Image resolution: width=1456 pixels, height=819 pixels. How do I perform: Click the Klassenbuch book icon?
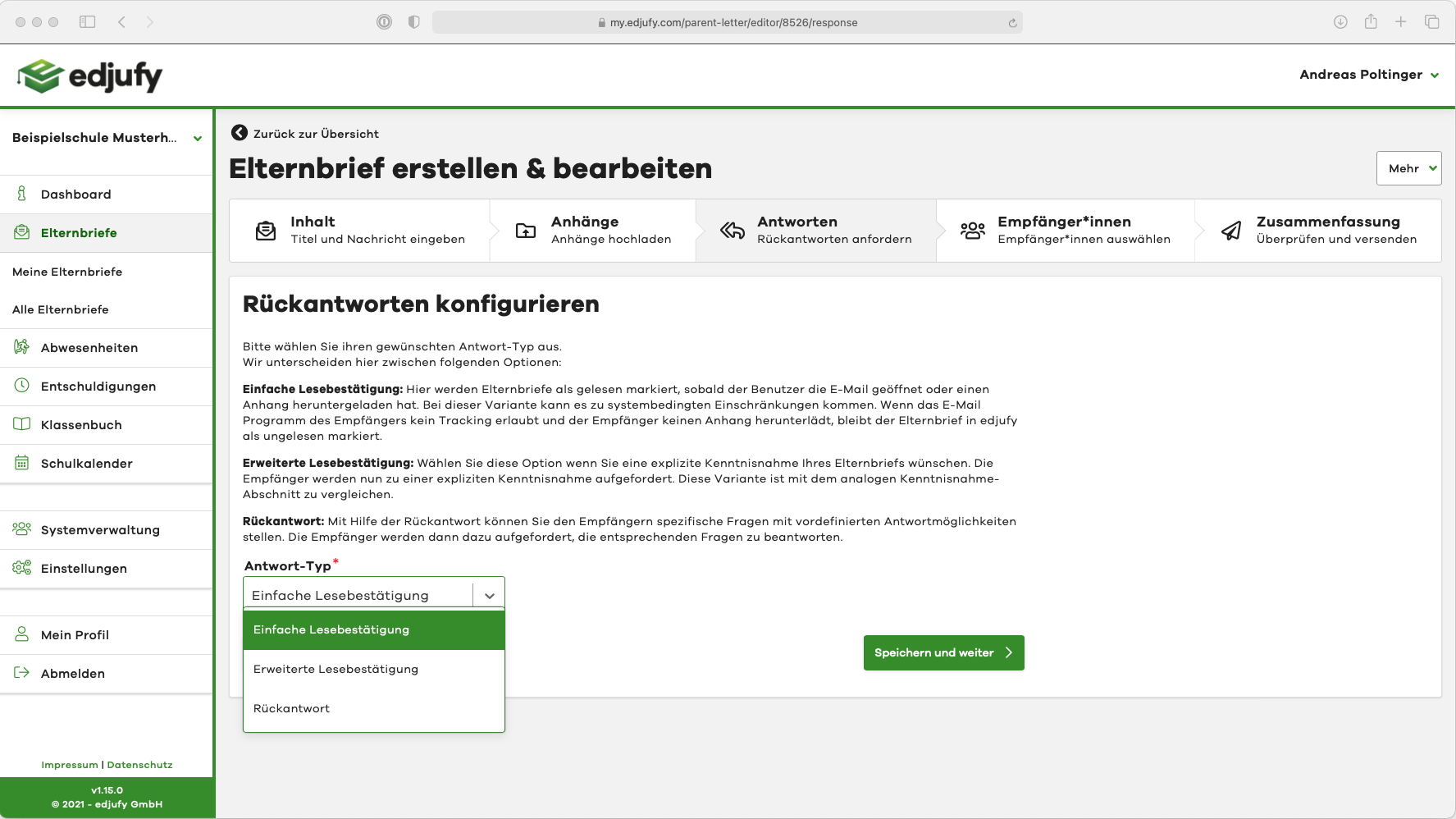point(22,424)
